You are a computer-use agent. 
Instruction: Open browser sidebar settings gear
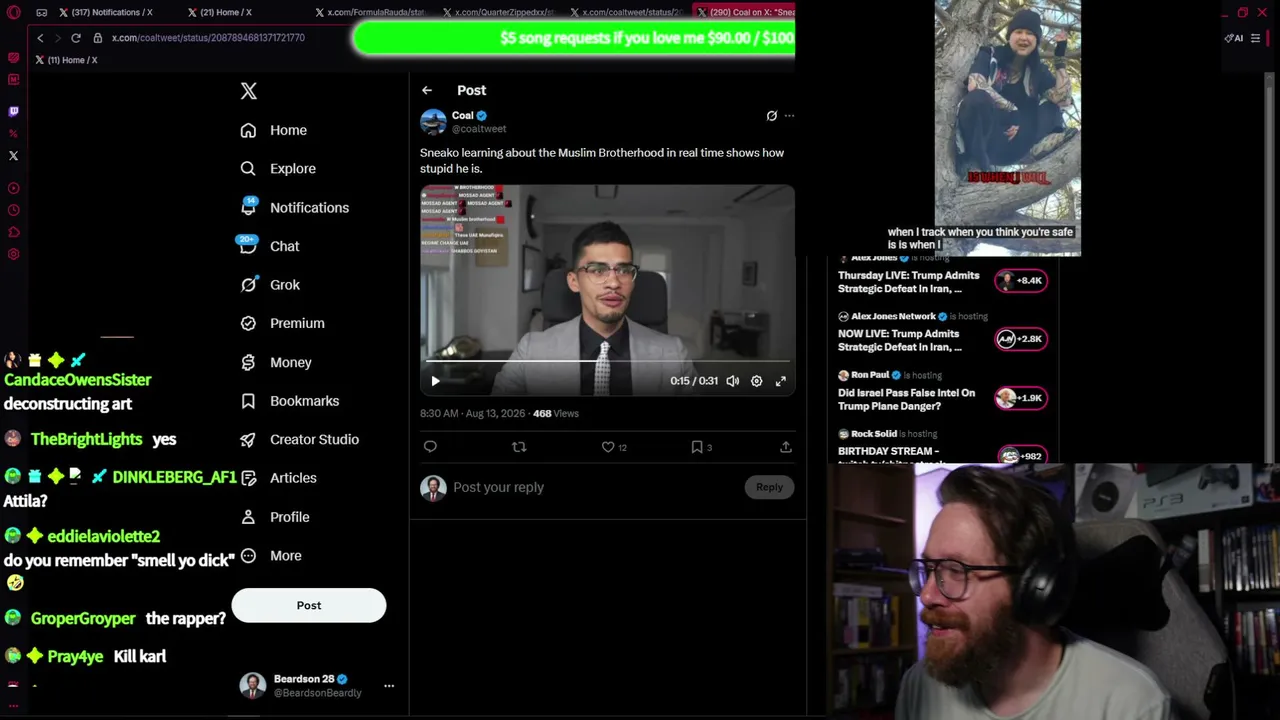[13, 254]
